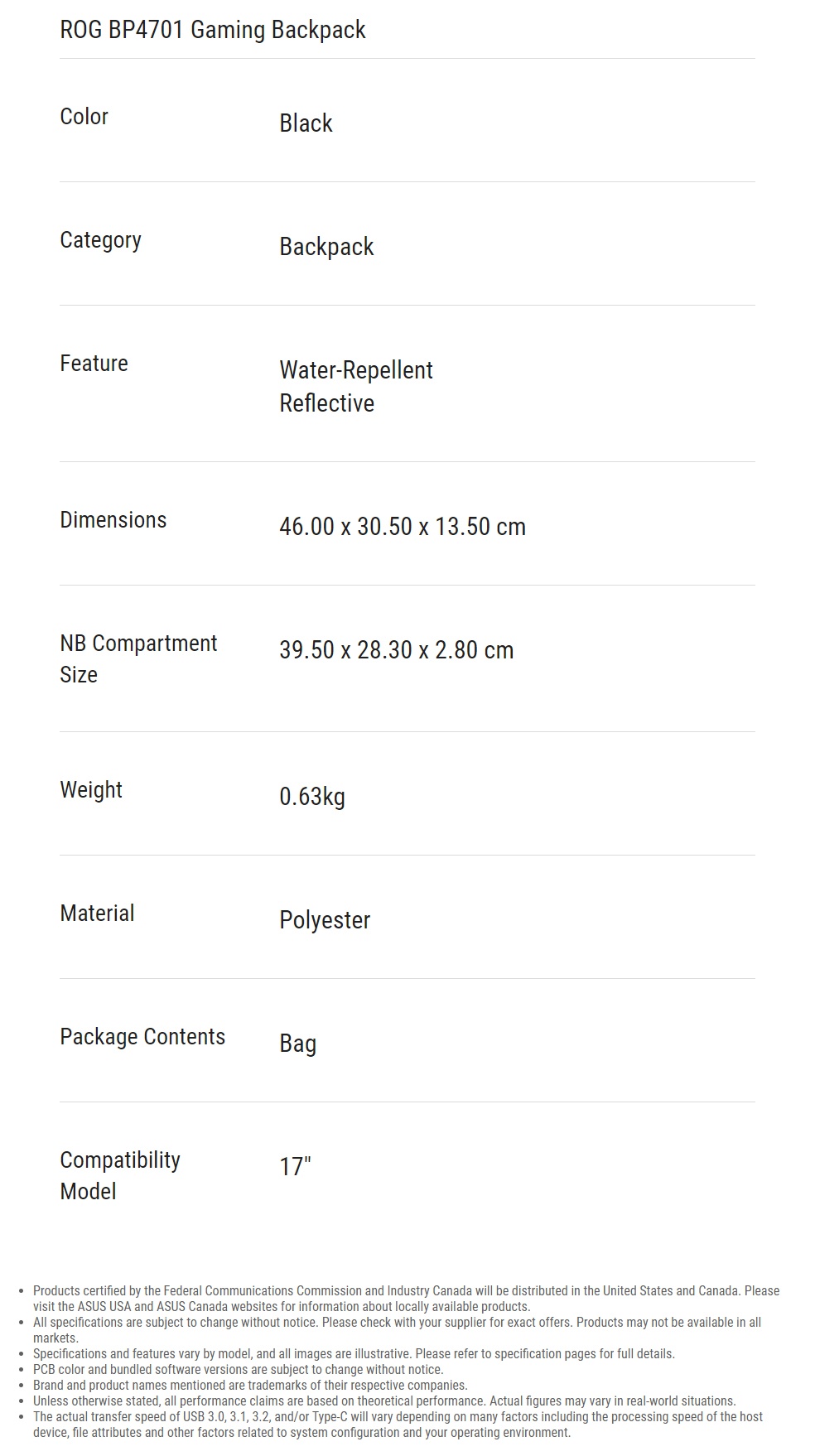Select the Polyester material value
Screen dimensions: 815x1456
coord(324,920)
